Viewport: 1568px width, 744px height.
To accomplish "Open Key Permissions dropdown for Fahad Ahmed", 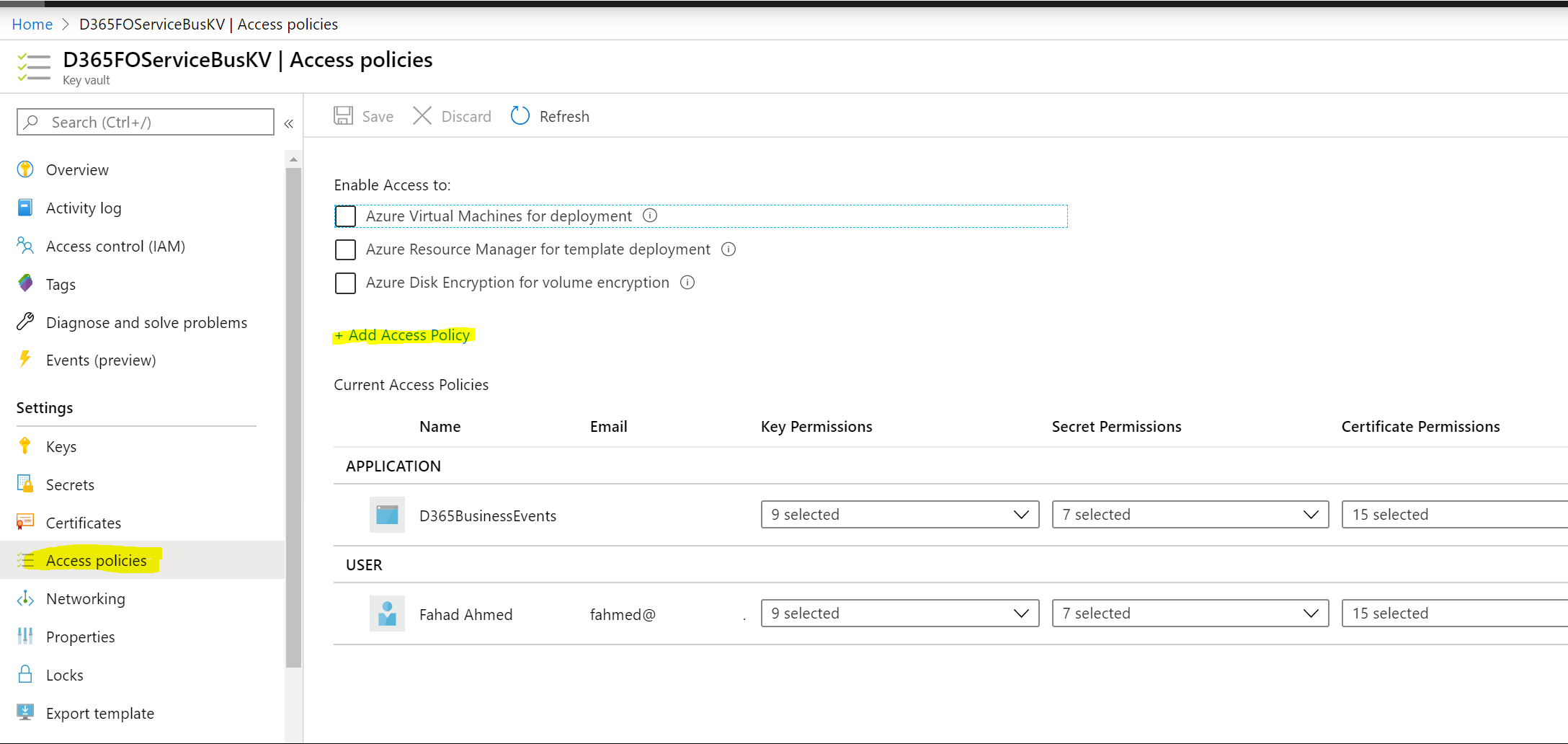I will (900, 614).
